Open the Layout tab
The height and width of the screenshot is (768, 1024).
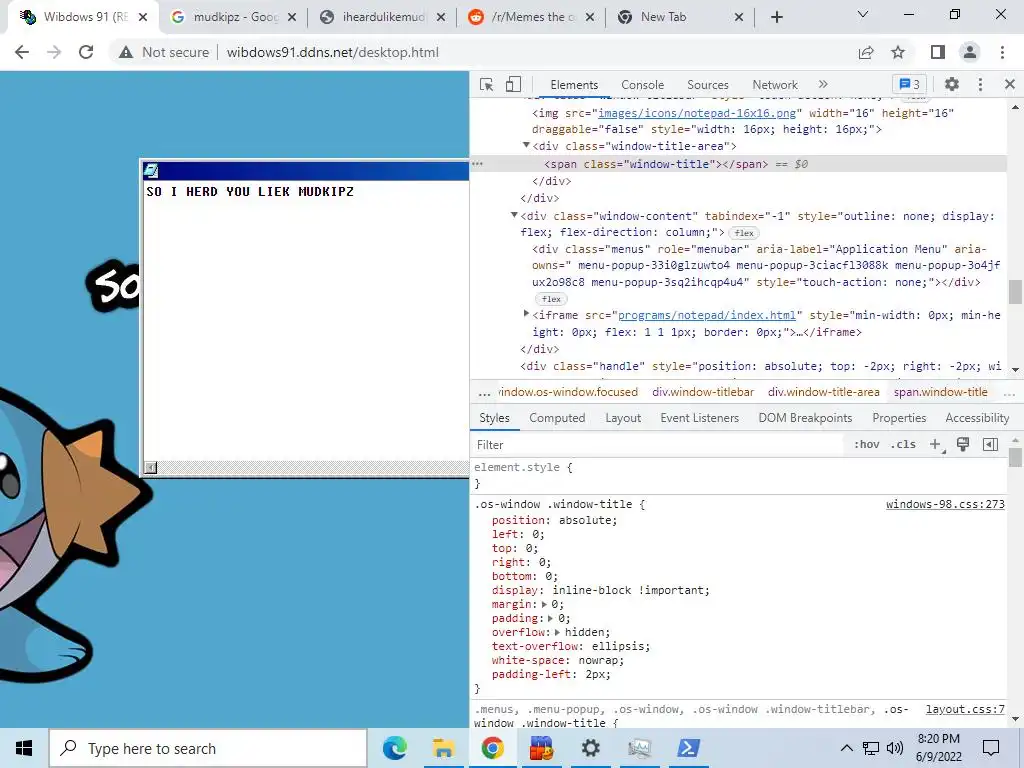(x=622, y=418)
